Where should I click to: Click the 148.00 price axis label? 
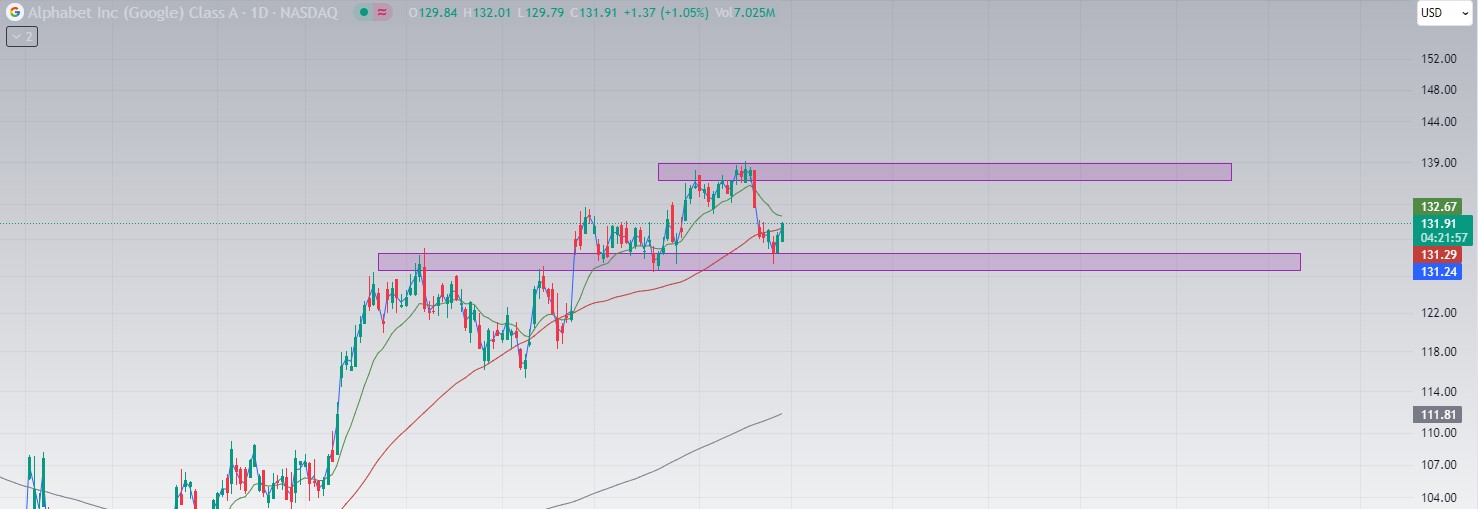point(1437,90)
